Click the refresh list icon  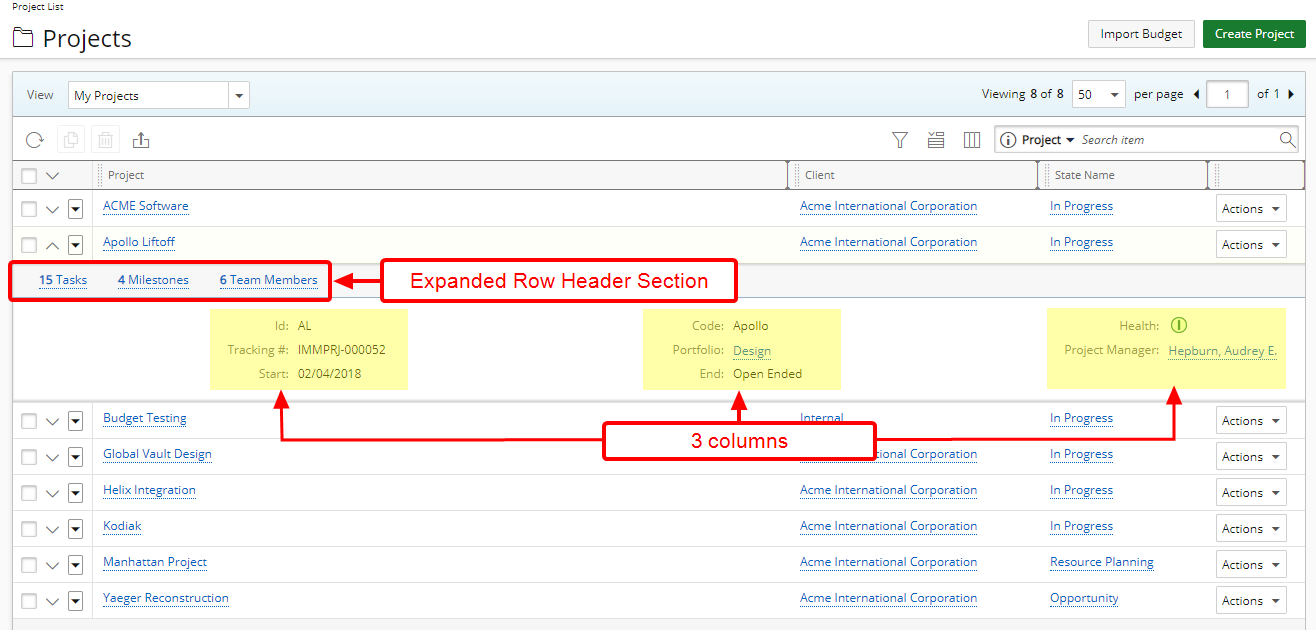tap(35, 140)
